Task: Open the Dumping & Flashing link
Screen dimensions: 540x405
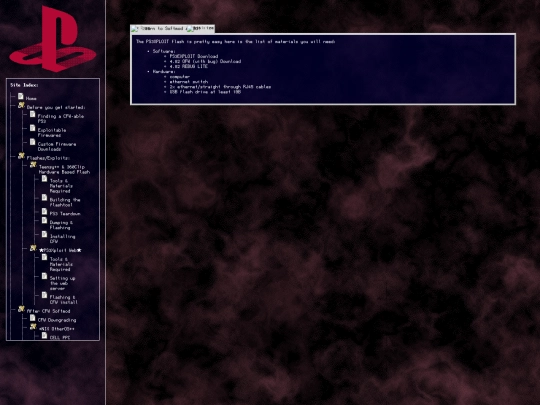Action: (x=61, y=225)
